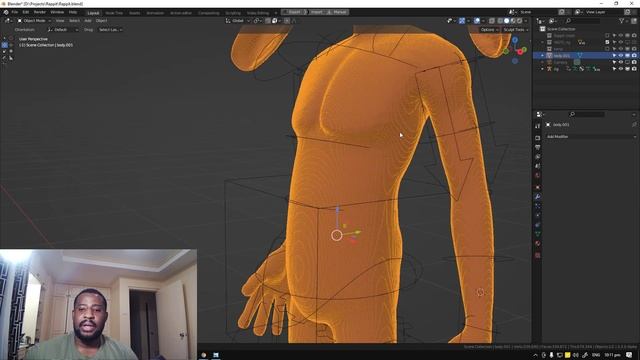Screen dimensions: 640x360
Task: Switch to rendered viewport shading
Action: click(520, 20)
